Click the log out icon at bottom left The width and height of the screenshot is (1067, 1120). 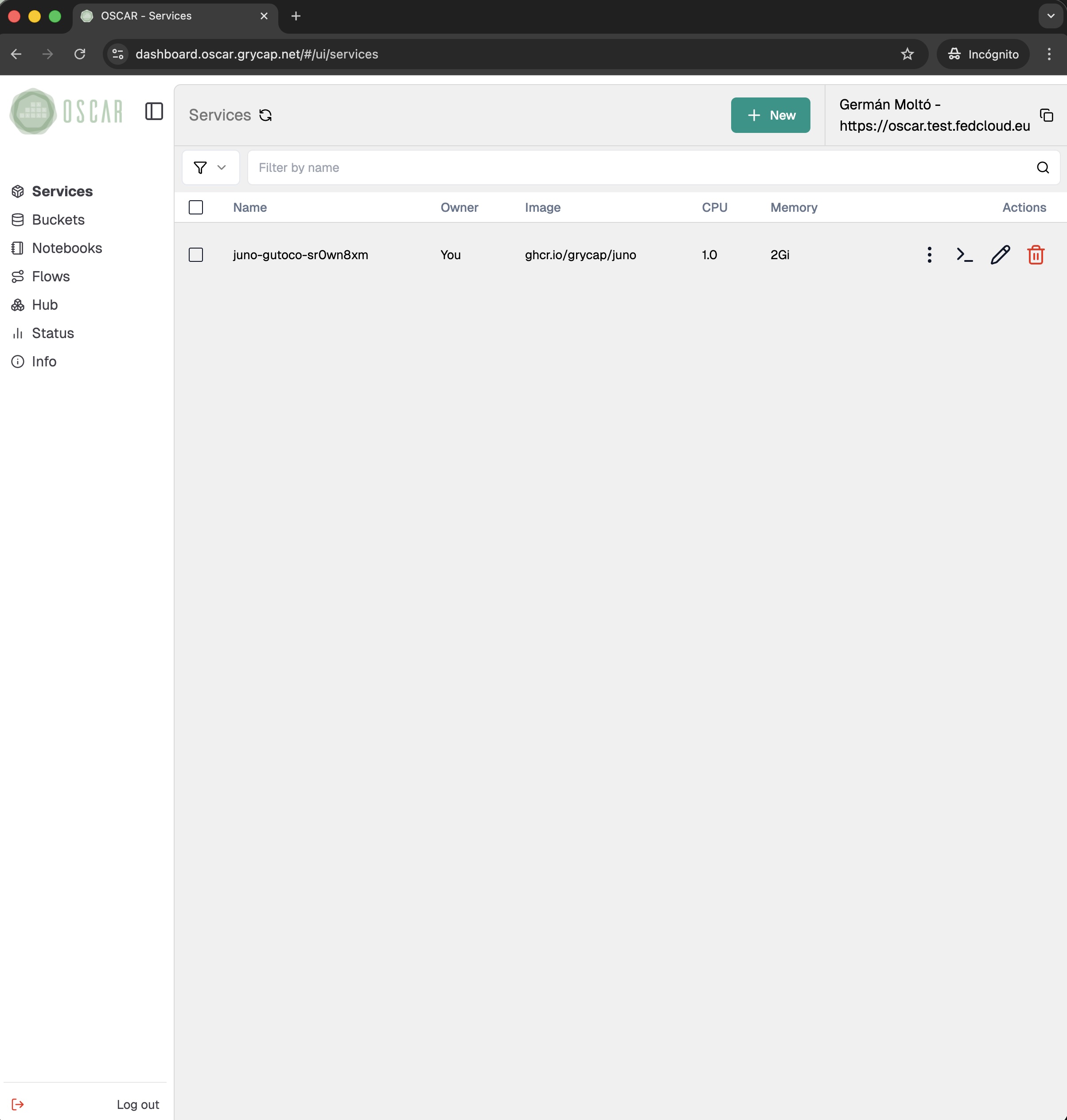[18, 1104]
